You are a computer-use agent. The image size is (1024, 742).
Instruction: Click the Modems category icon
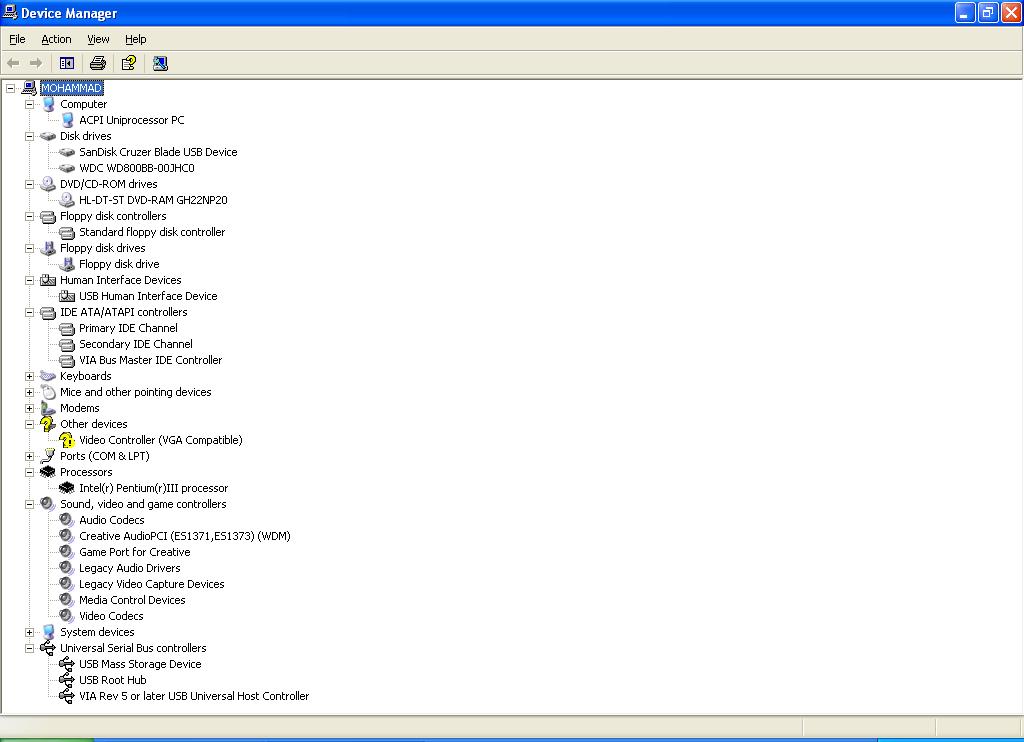coord(48,408)
